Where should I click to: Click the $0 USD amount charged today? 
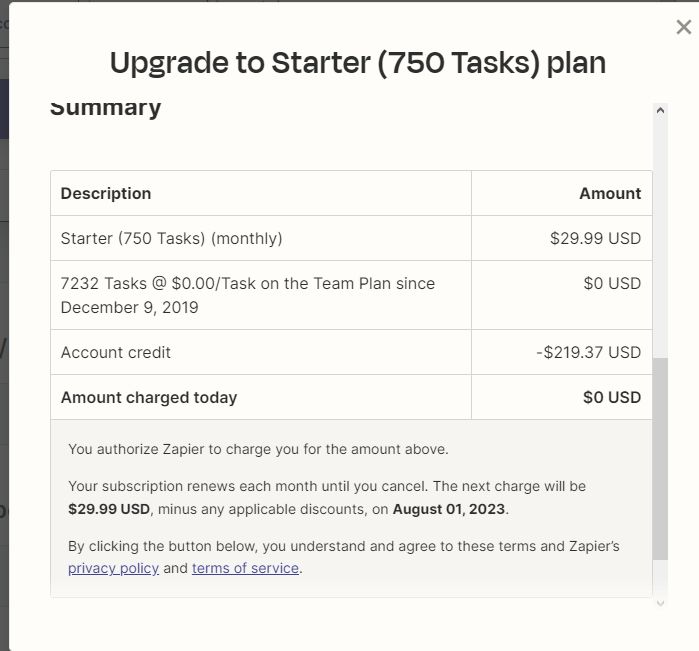(x=612, y=397)
